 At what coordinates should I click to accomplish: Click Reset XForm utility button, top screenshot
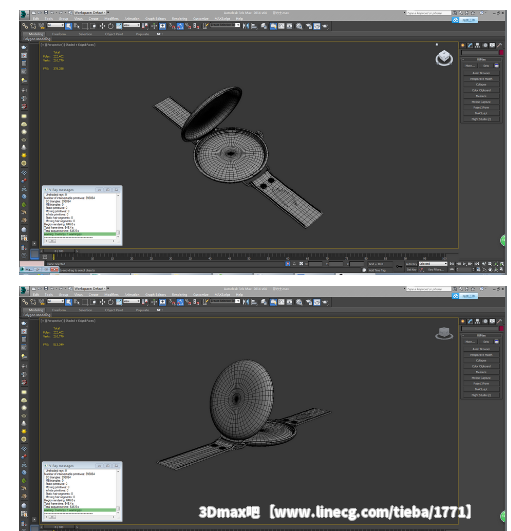click(x=481, y=108)
